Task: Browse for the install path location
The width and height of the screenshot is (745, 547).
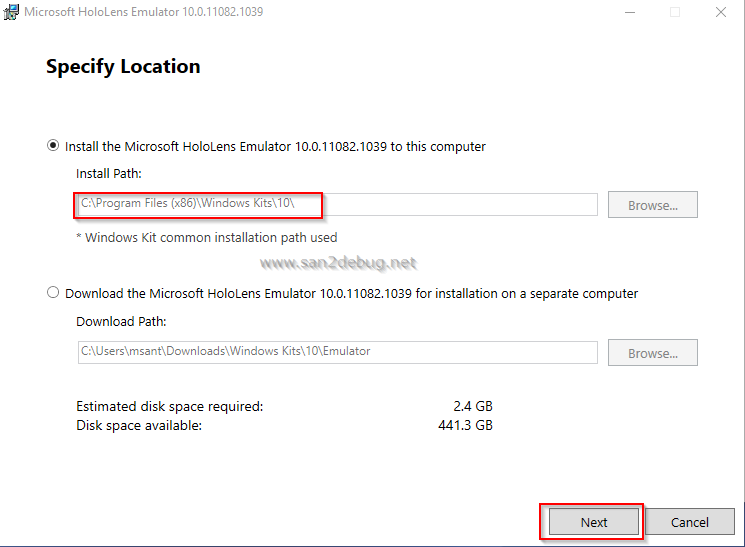Action: point(652,205)
